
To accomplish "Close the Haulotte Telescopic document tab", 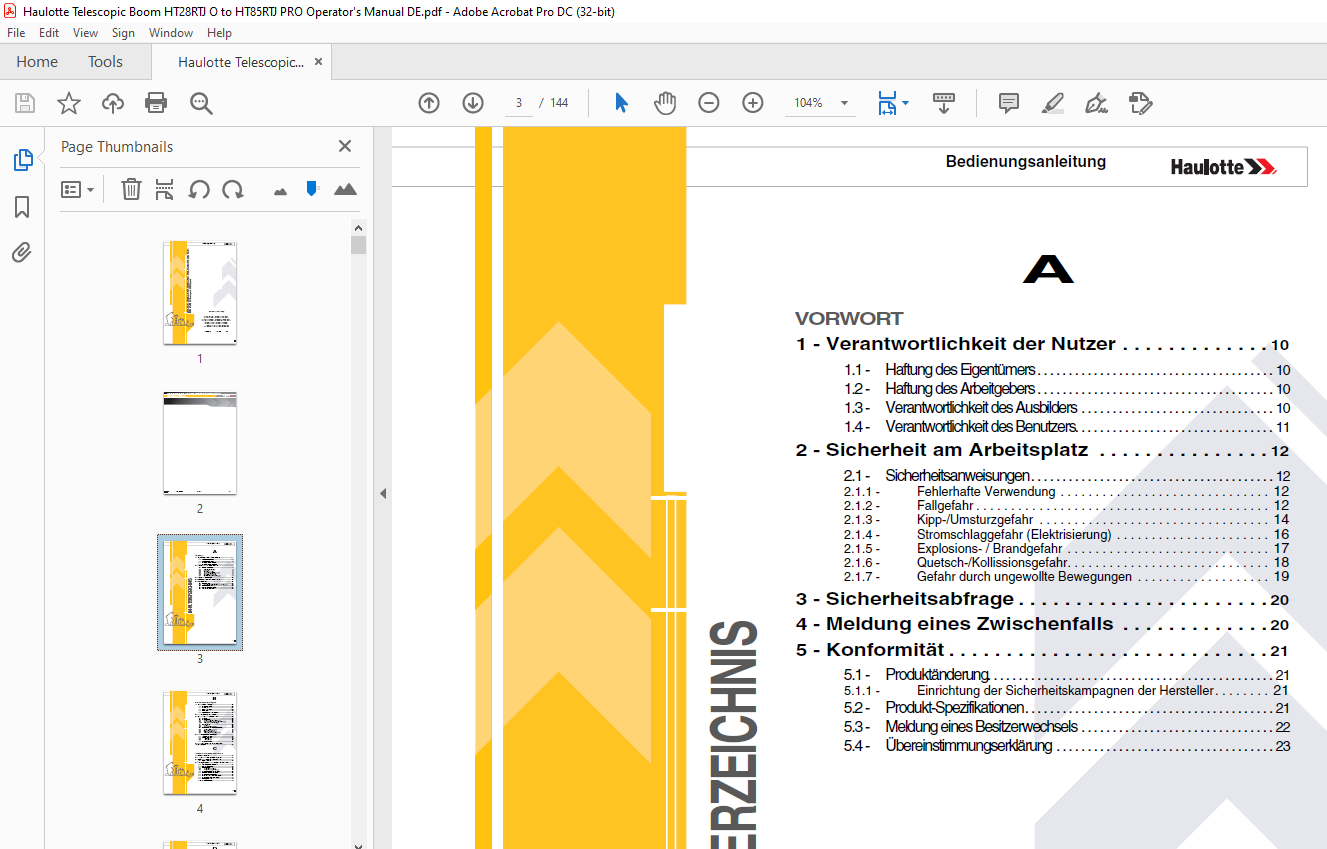I will [x=318, y=62].
